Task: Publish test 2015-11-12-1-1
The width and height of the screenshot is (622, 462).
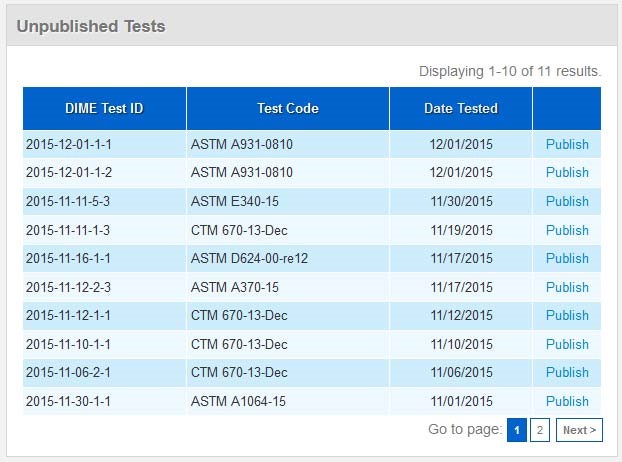Action: coord(567,315)
